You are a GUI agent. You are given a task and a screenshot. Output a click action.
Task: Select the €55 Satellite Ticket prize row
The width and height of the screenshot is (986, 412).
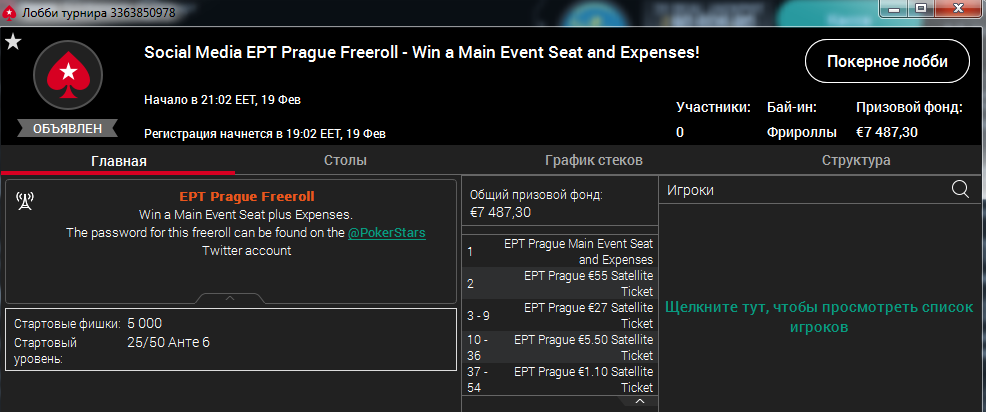[560, 283]
